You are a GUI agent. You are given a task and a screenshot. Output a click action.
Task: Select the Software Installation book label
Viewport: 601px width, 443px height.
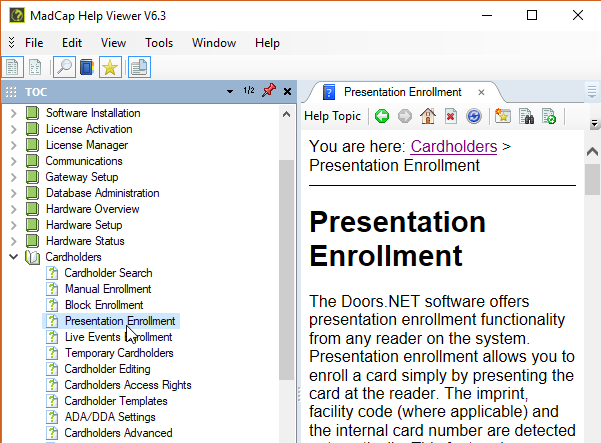93,113
